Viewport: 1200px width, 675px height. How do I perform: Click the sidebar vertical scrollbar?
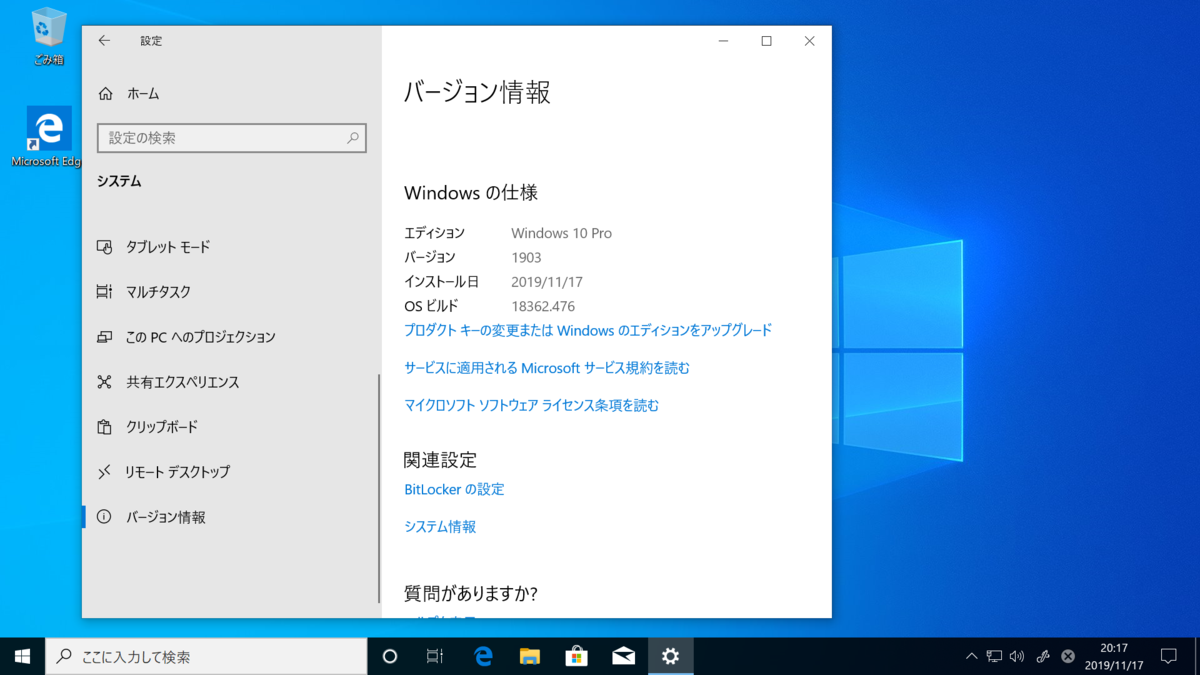pos(379,488)
